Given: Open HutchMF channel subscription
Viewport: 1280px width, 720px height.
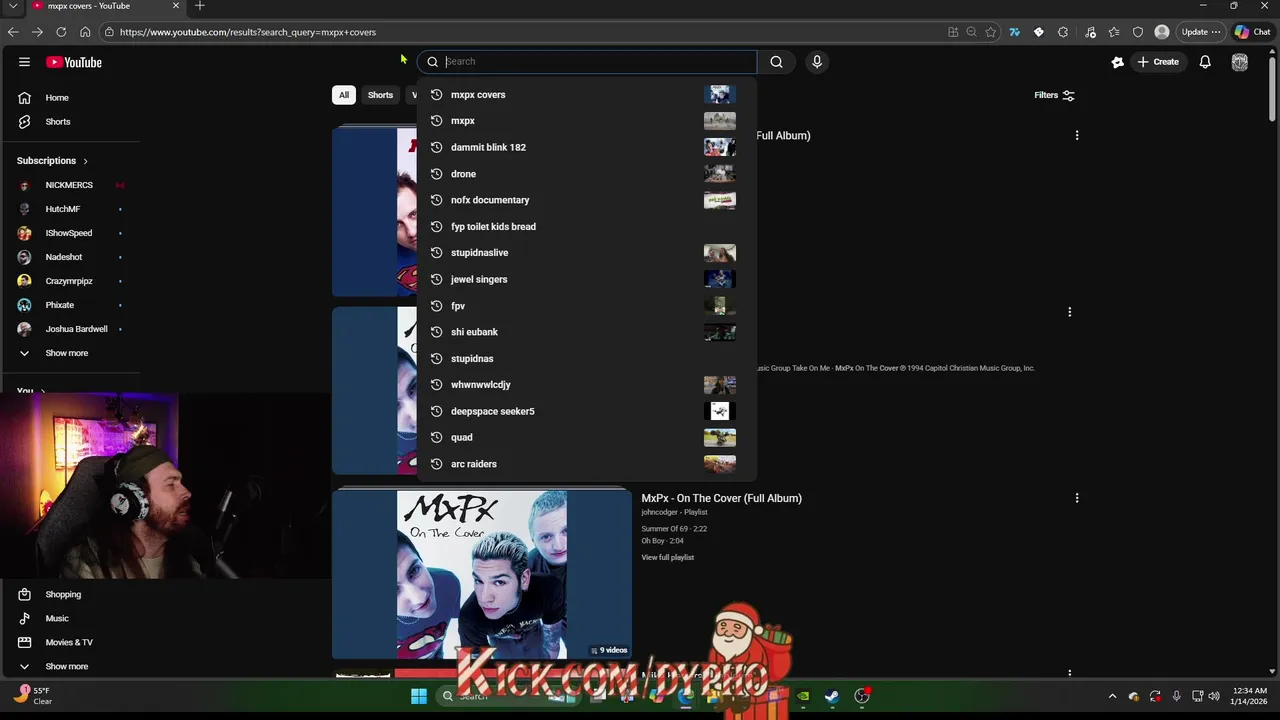Looking at the screenshot, I should (70, 209).
